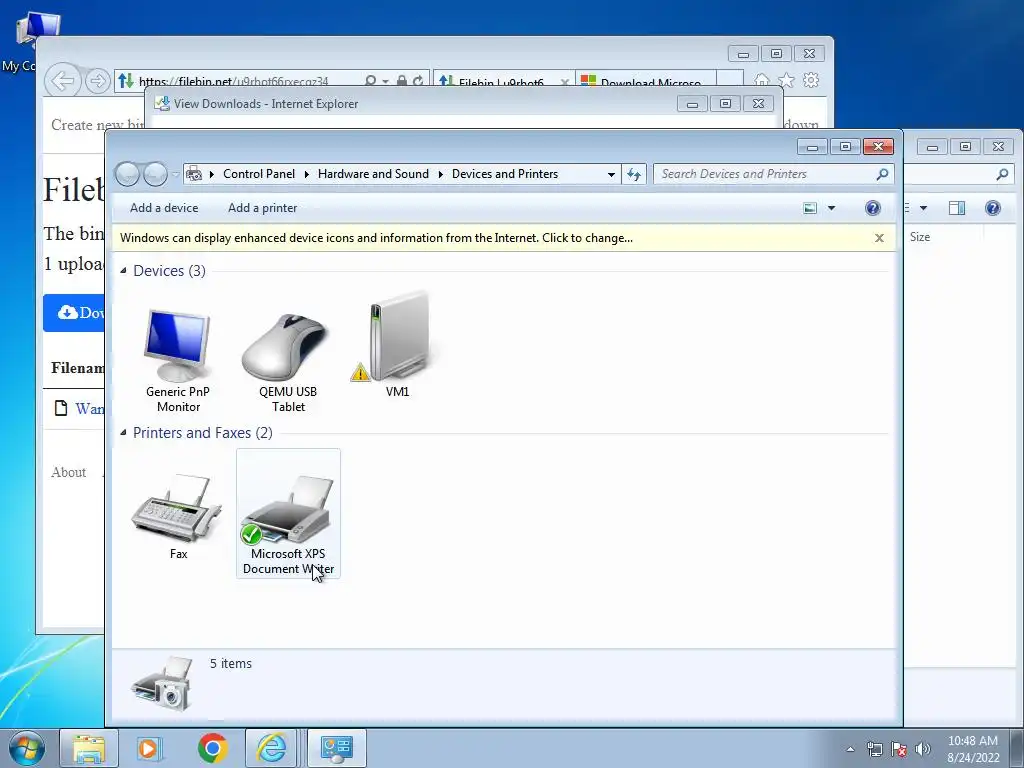Switch to the Download Microsoft tab in IE
This screenshot has height=768, width=1024.
(646, 81)
